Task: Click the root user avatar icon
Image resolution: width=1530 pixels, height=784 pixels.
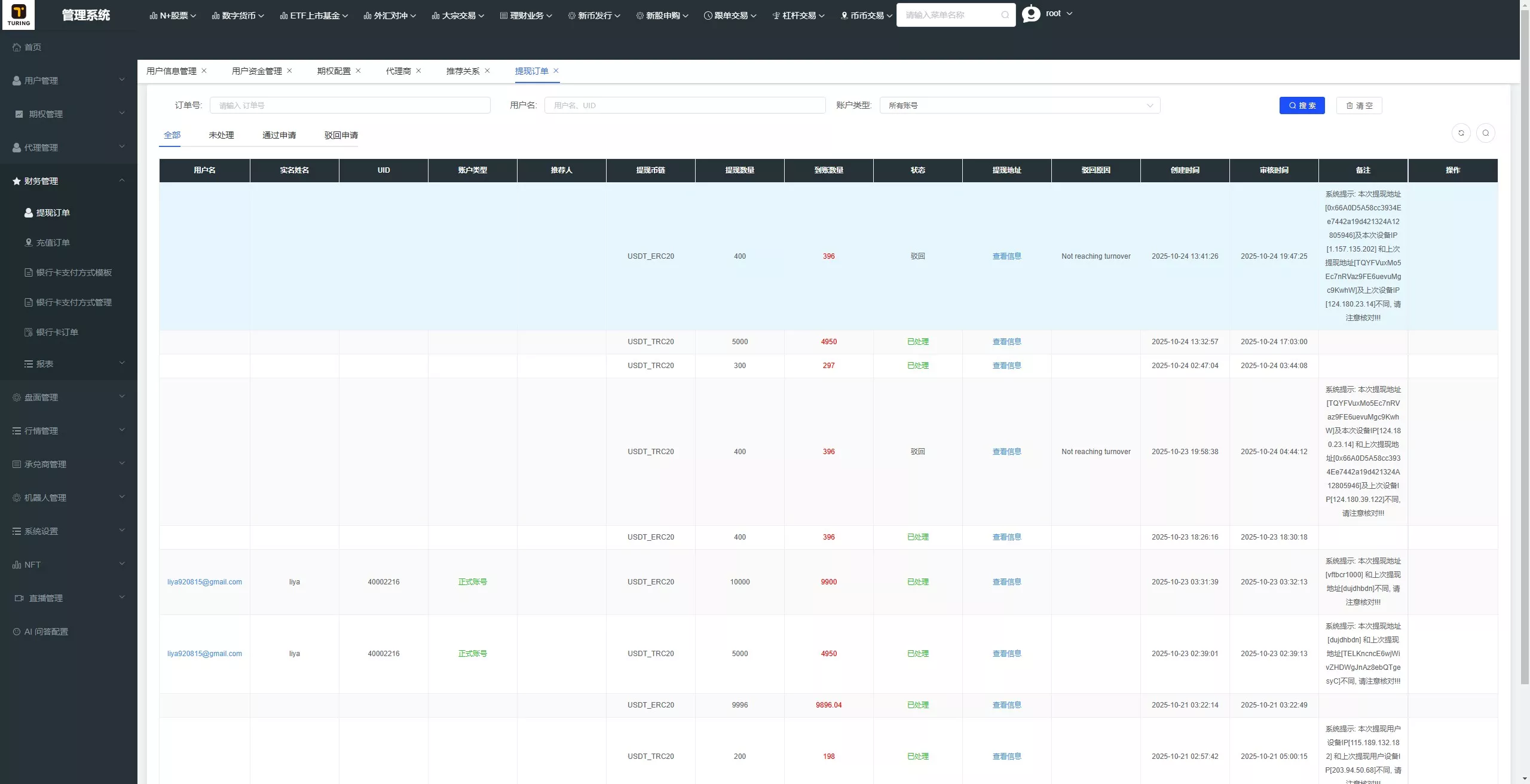Action: 1031,14
